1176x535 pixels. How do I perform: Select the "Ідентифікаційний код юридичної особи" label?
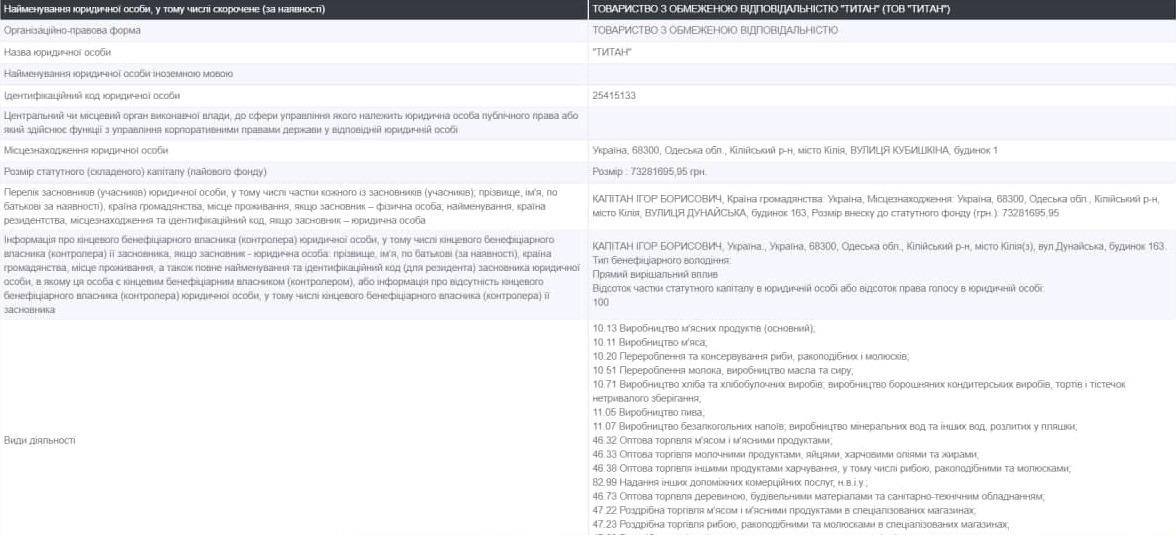coord(92,96)
